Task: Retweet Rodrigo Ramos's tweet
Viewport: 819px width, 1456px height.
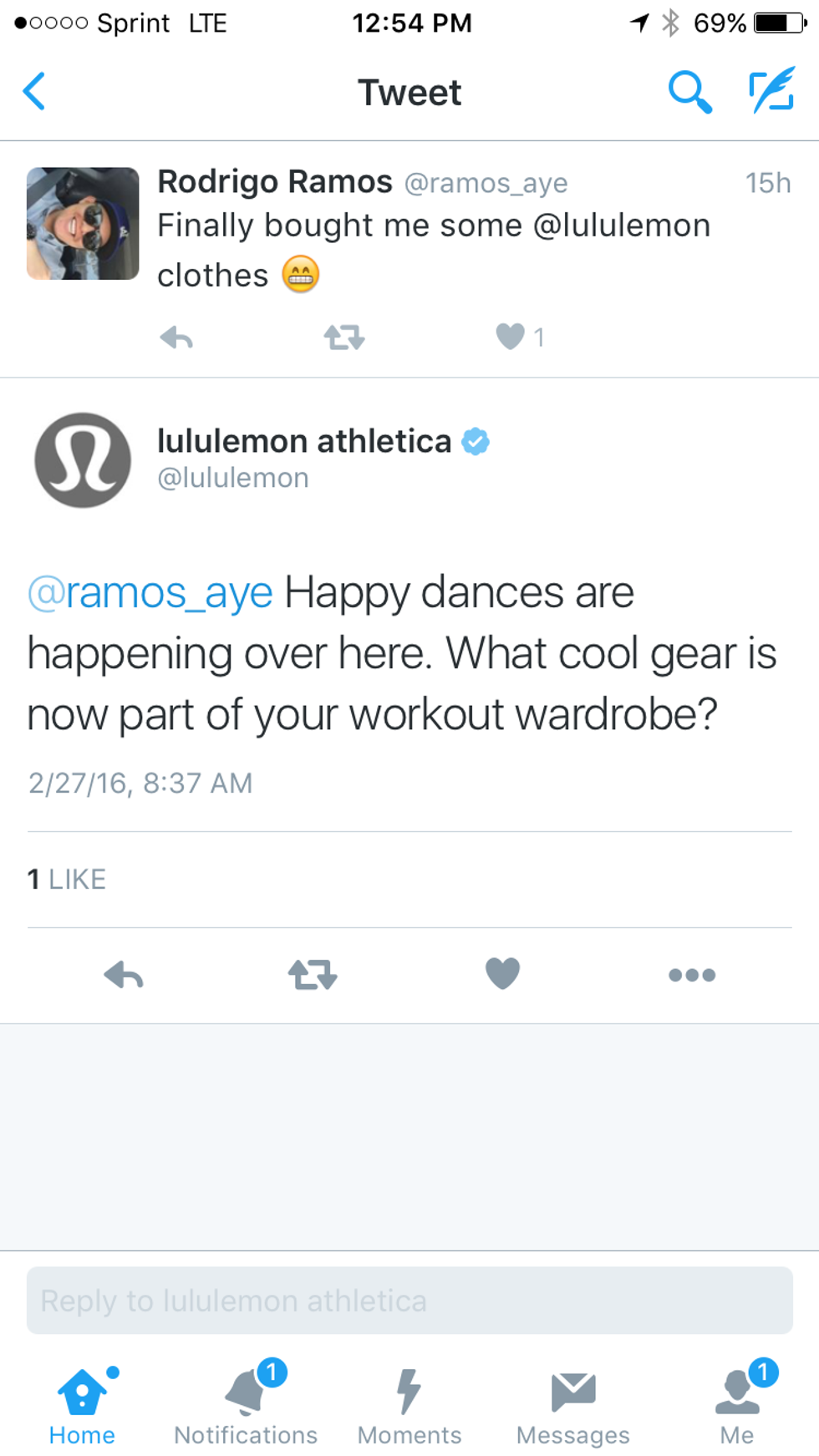Action: tap(344, 337)
